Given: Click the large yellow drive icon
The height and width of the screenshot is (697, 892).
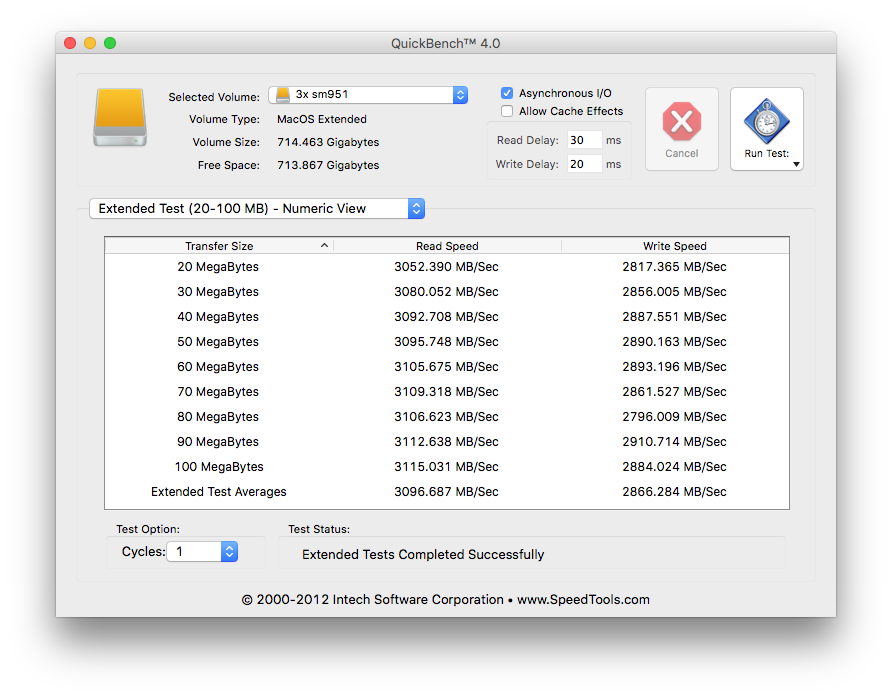Looking at the screenshot, I should pos(120,117).
